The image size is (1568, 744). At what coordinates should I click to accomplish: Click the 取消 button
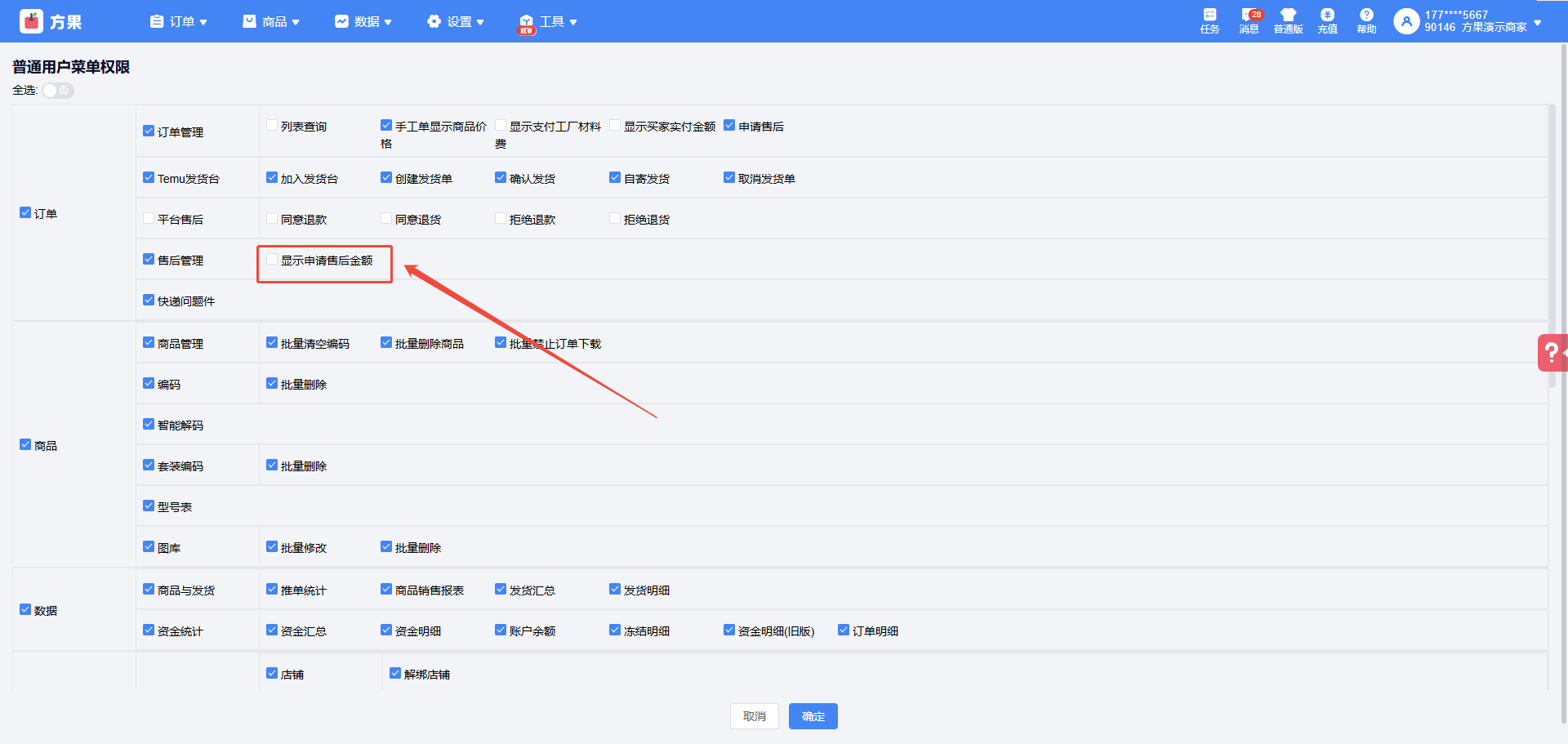point(755,716)
